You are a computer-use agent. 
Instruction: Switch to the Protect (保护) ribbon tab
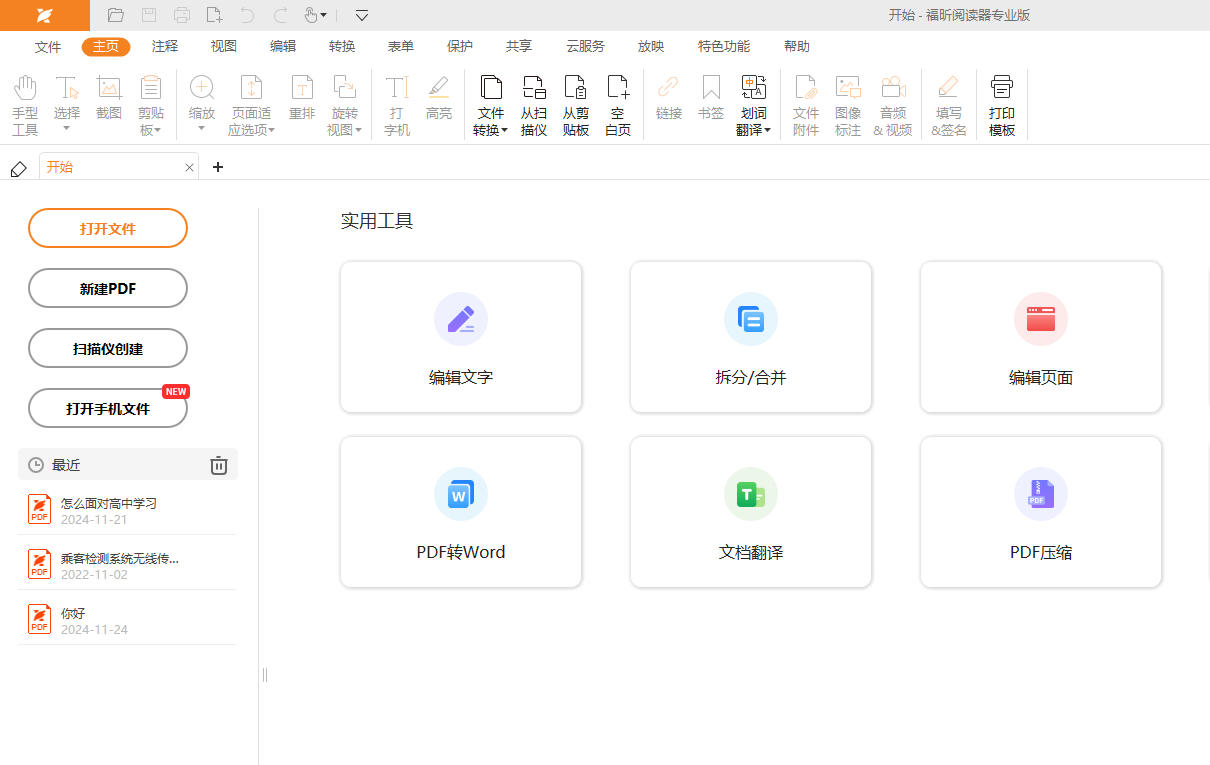click(460, 46)
